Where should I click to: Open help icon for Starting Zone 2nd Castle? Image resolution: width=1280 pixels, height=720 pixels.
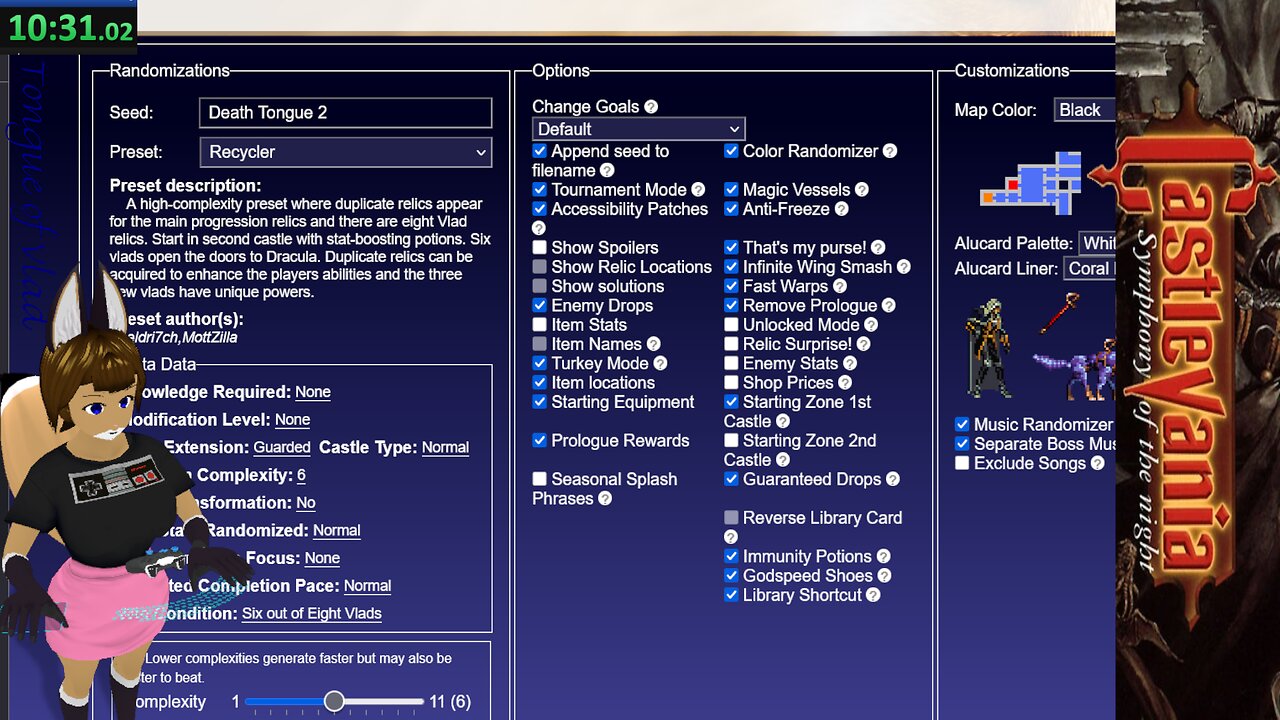click(x=783, y=460)
